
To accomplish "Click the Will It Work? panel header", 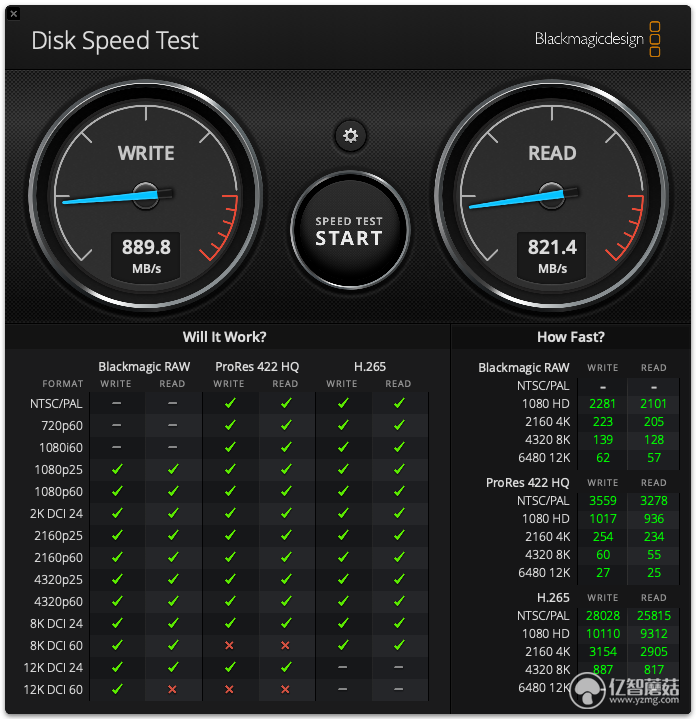I will tap(225, 337).
